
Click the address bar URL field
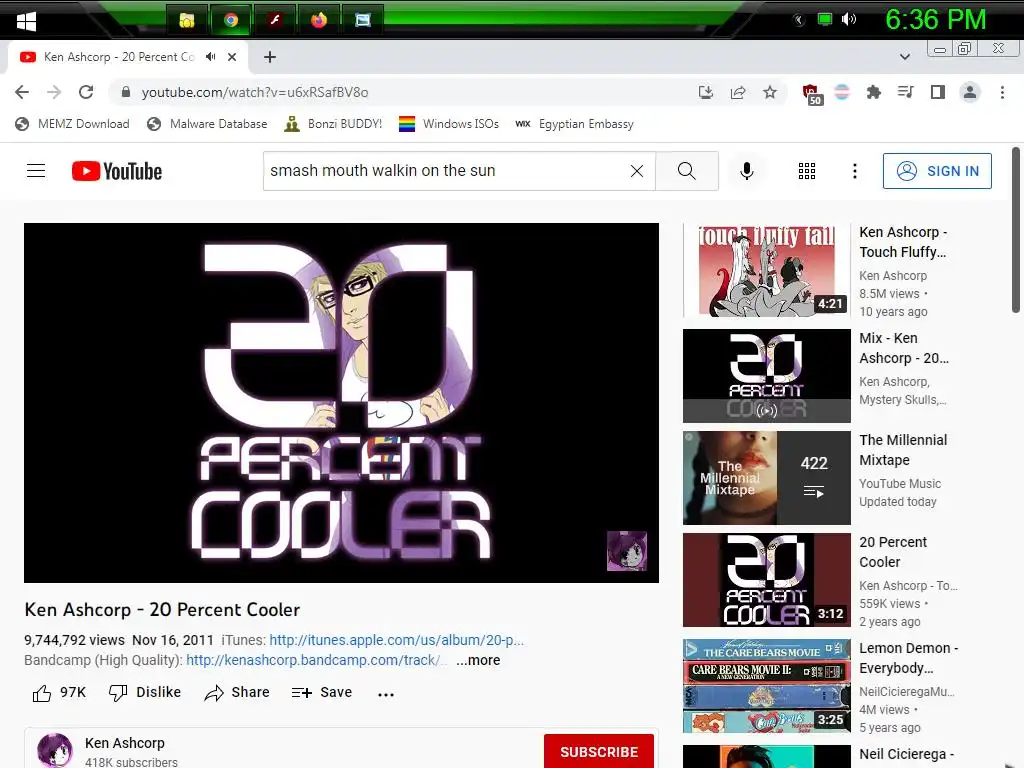point(405,92)
